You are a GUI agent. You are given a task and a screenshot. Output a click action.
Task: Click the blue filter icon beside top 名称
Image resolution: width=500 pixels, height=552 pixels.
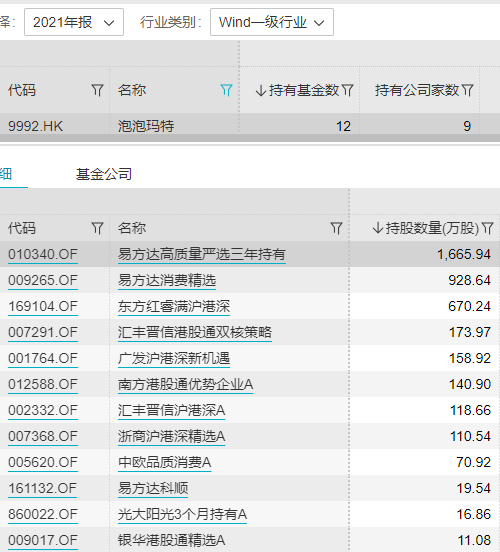(x=226, y=90)
